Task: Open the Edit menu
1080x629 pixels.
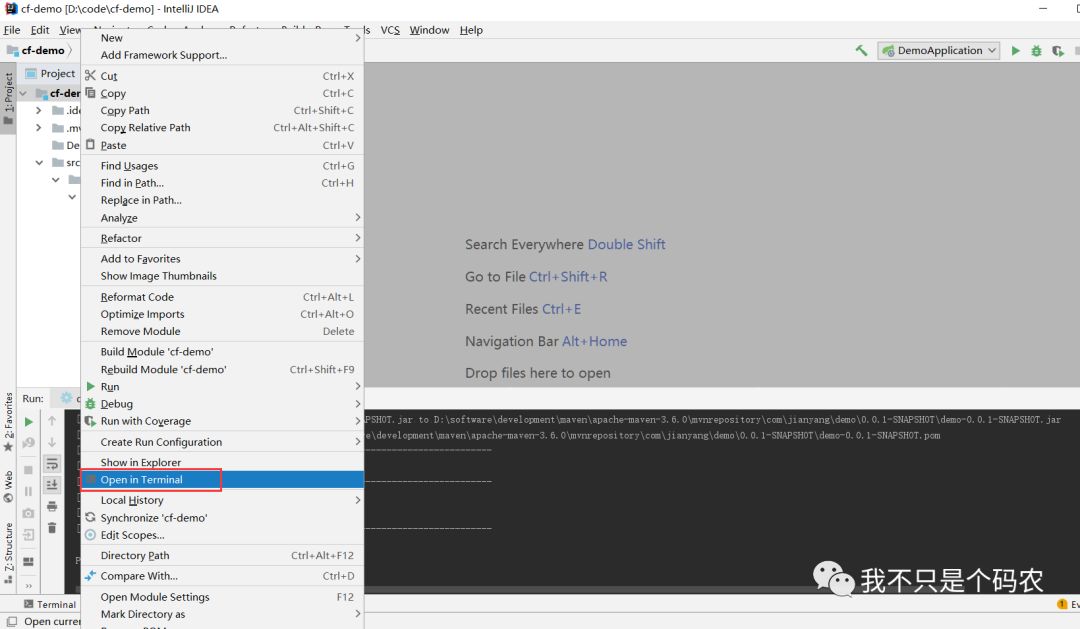Action: pos(40,30)
